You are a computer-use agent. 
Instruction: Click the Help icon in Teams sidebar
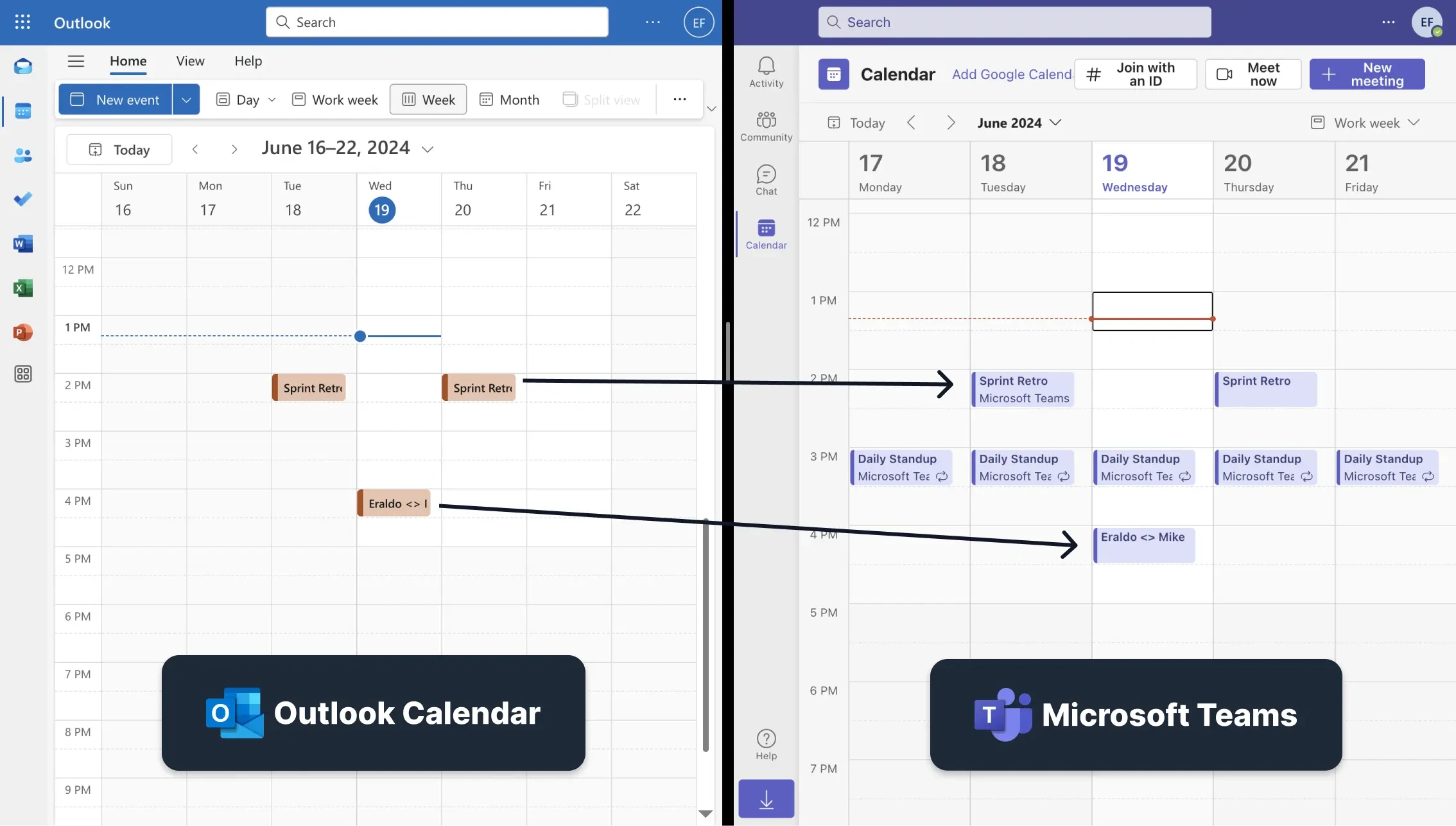coord(766,745)
